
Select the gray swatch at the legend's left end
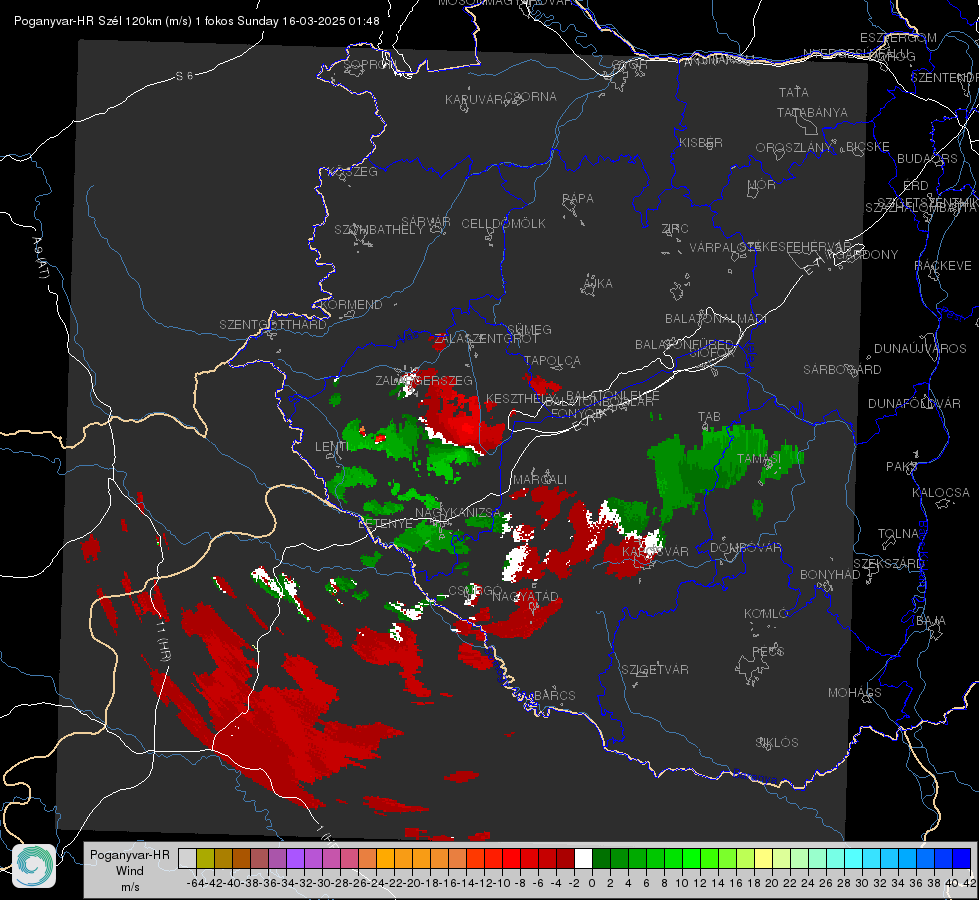(x=187, y=859)
